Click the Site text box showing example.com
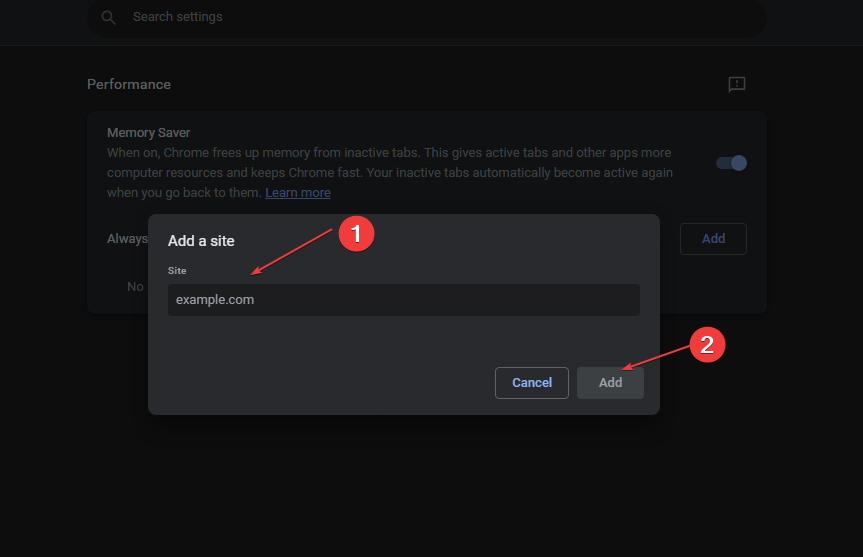 (x=403, y=300)
